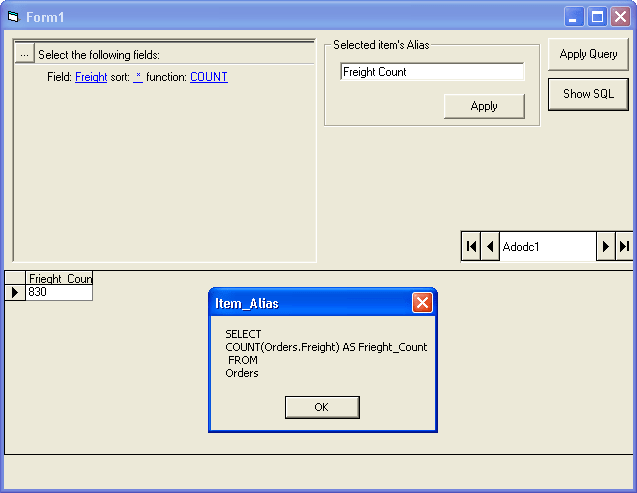Click the SQL text in Item_Alias dialog

(326, 353)
